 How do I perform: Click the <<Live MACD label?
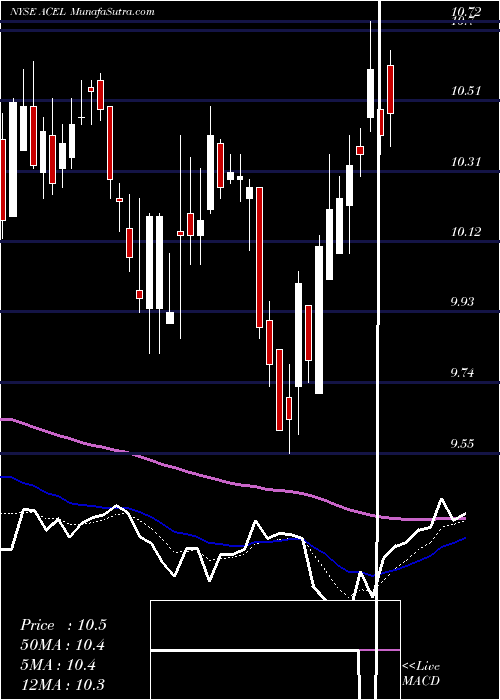[x=421, y=674]
